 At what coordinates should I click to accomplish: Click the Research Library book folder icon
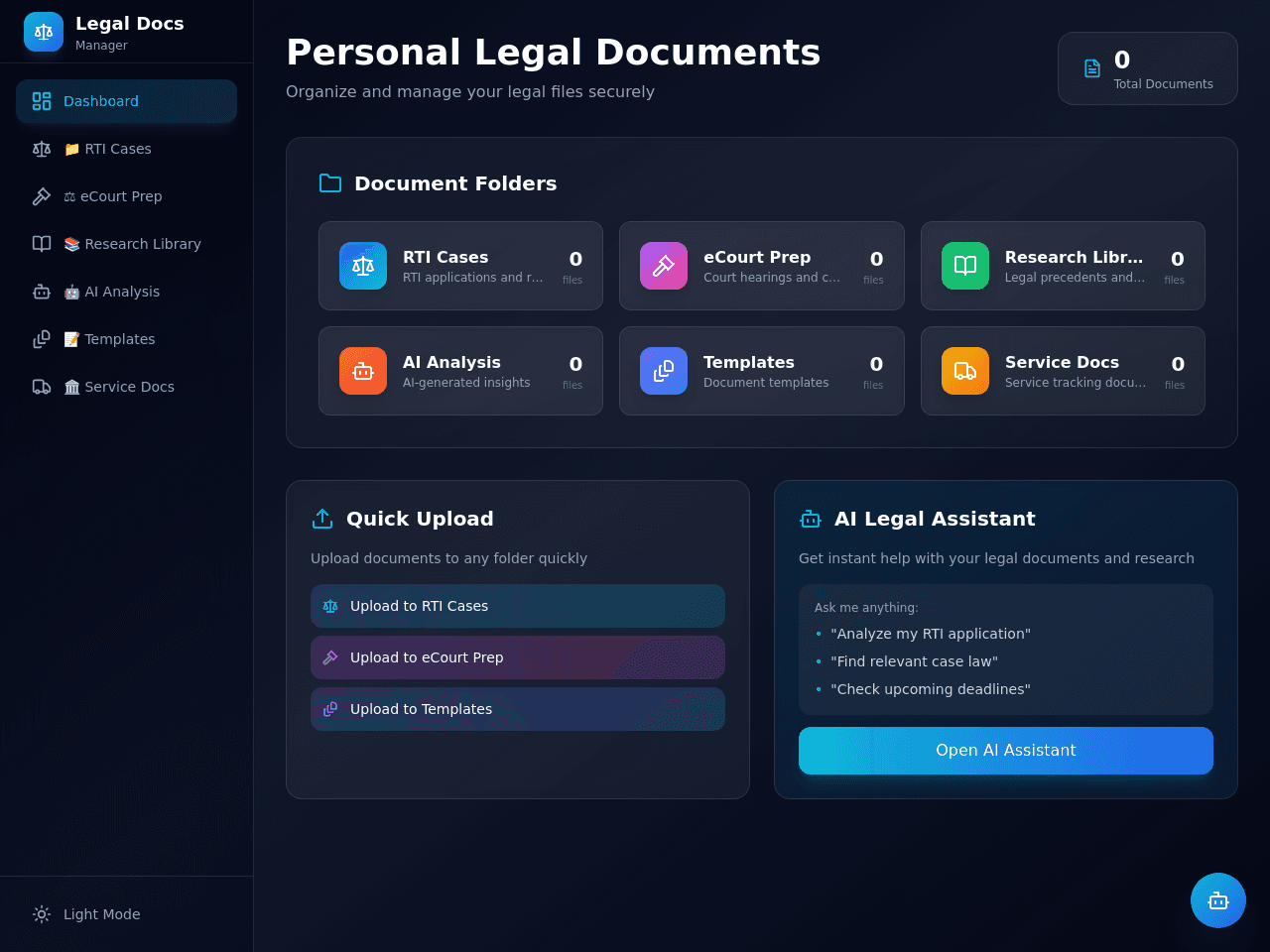[965, 266]
